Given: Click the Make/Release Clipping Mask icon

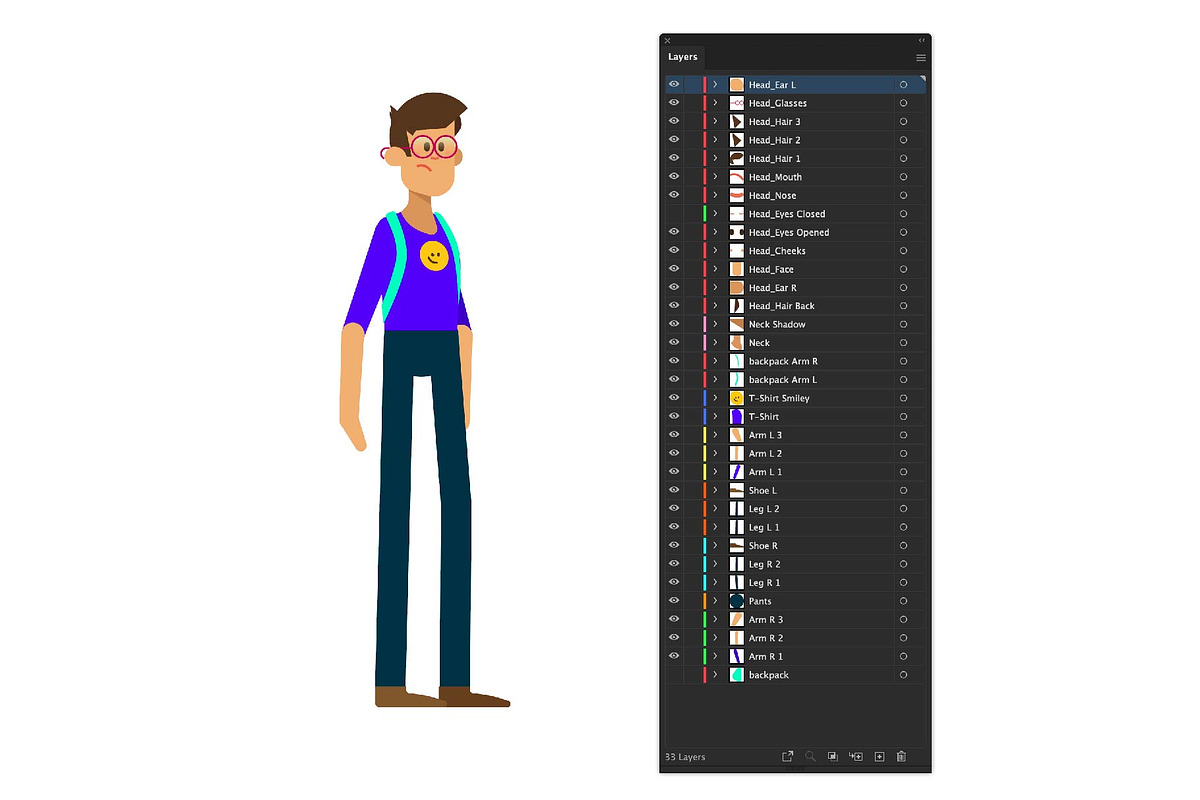Looking at the screenshot, I should tap(833, 757).
